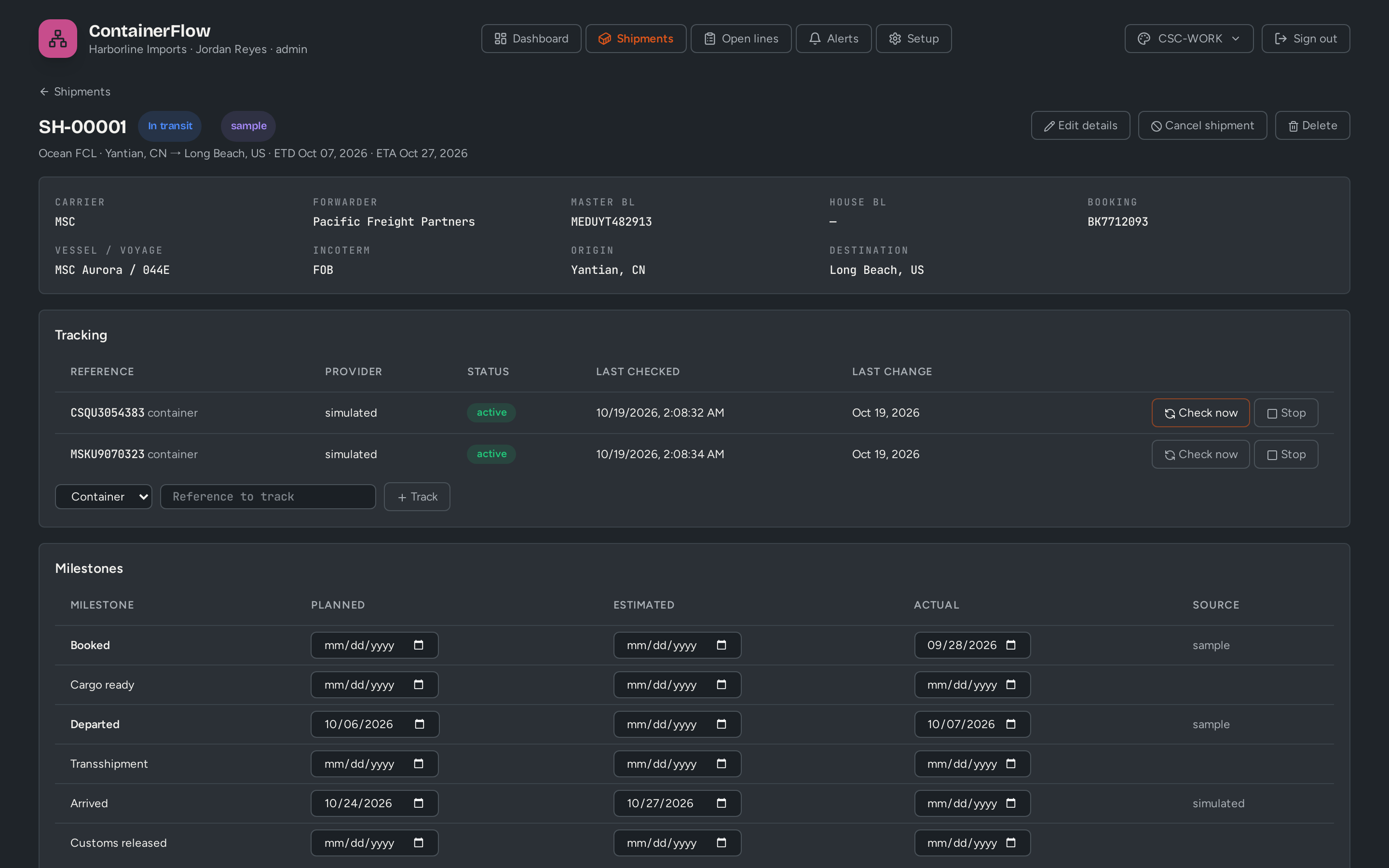The width and height of the screenshot is (1389, 868).
Task: Click the Departed estimated date field
Action: click(x=677, y=724)
